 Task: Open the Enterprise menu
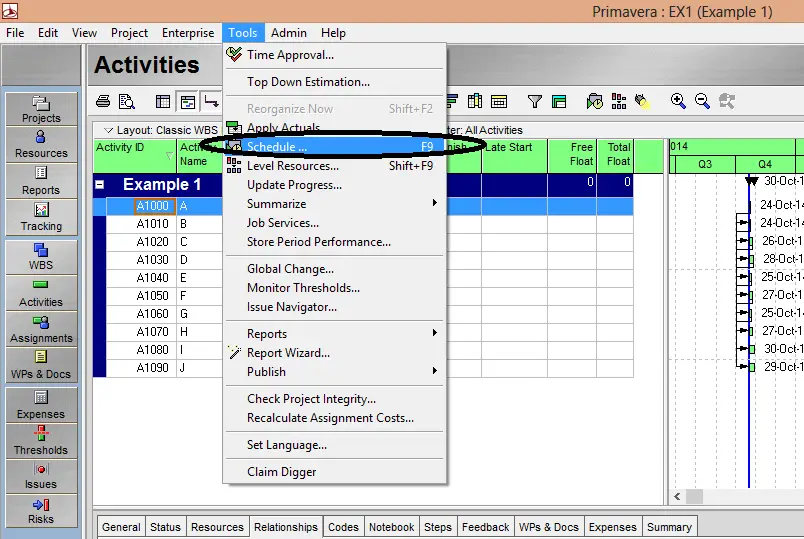tap(188, 33)
